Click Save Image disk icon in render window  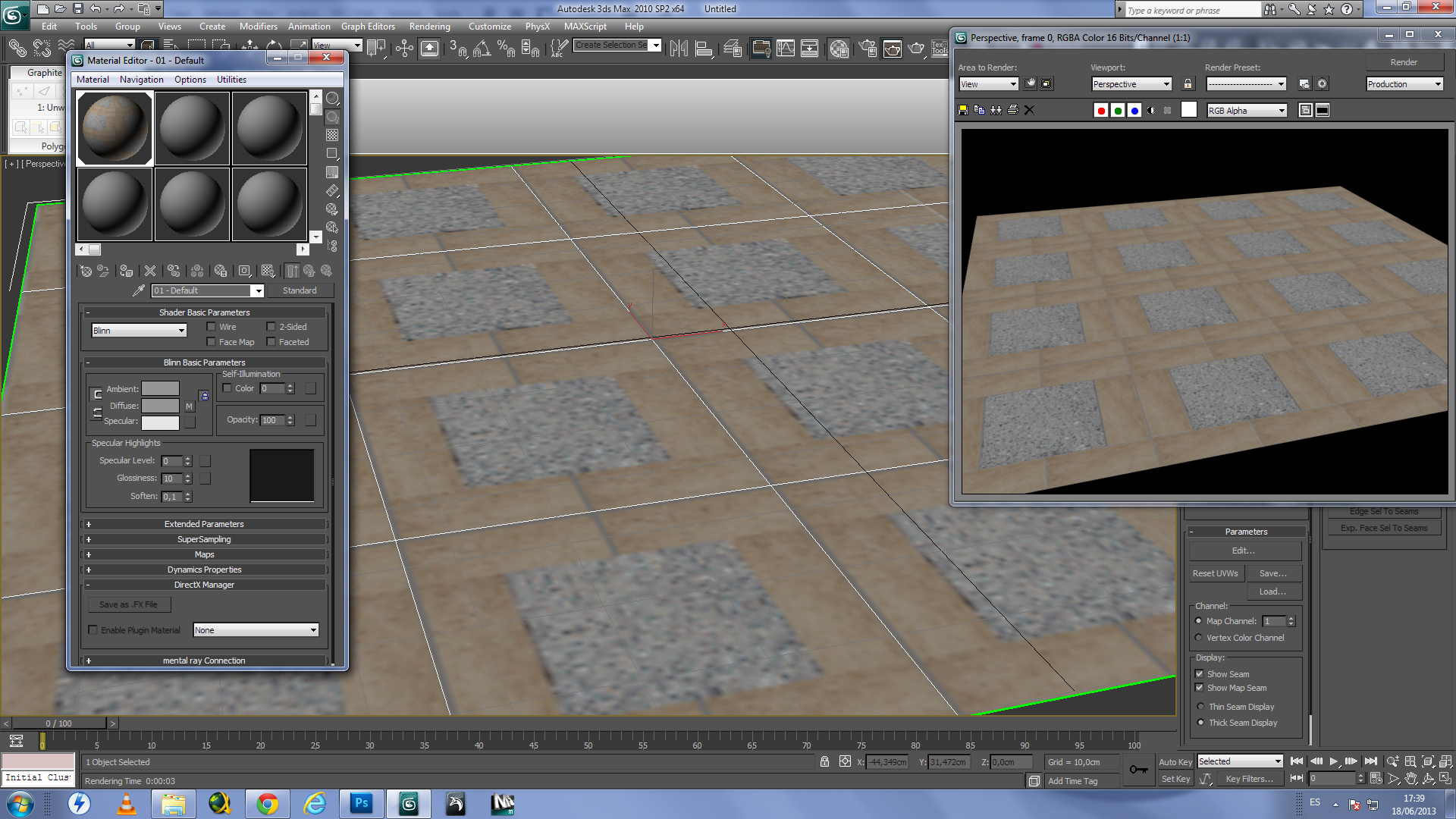point(963,111)
